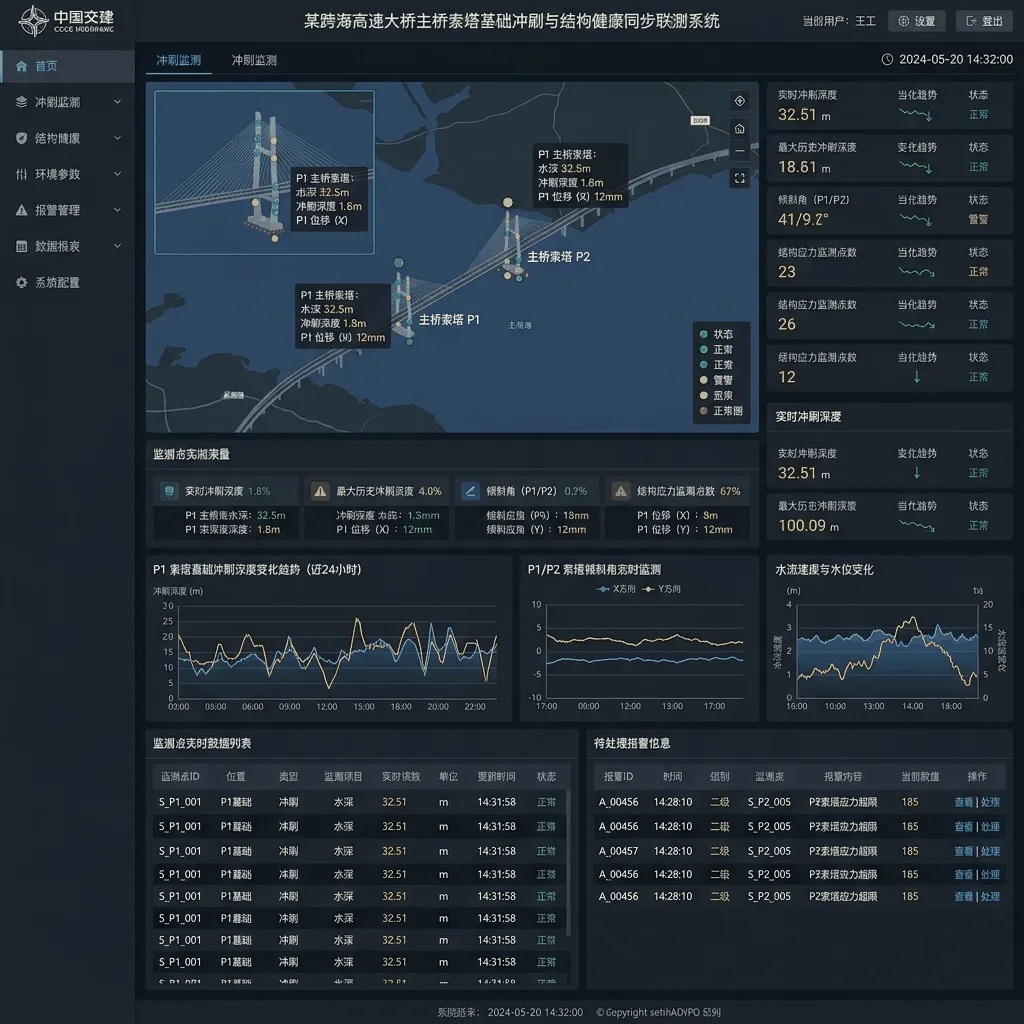This screenshot has width=1024, height=1024.
Task: Click the map home reset icon
Action: [739, 129]
